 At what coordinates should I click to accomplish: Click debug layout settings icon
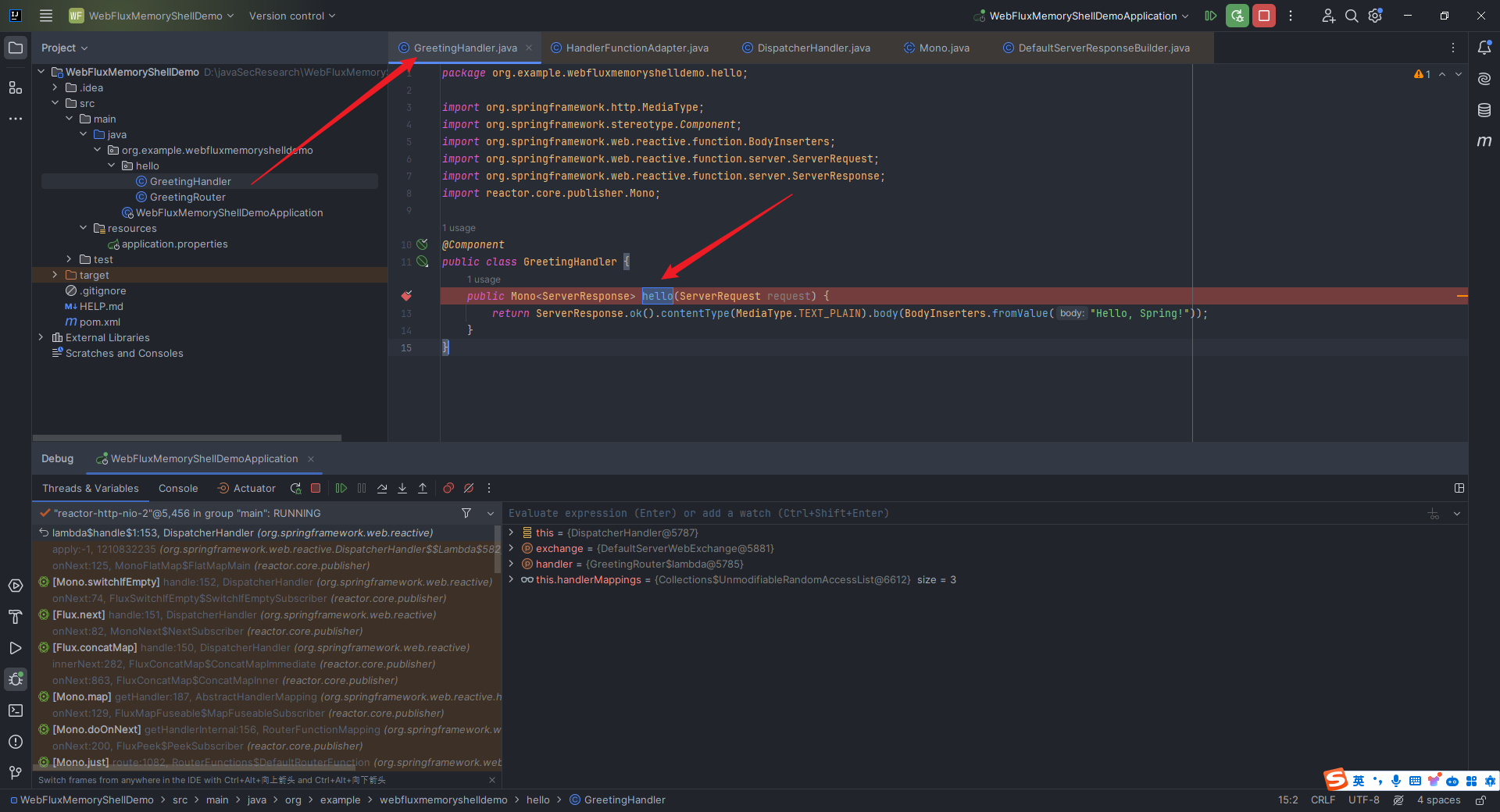[x=1459, y=488]
